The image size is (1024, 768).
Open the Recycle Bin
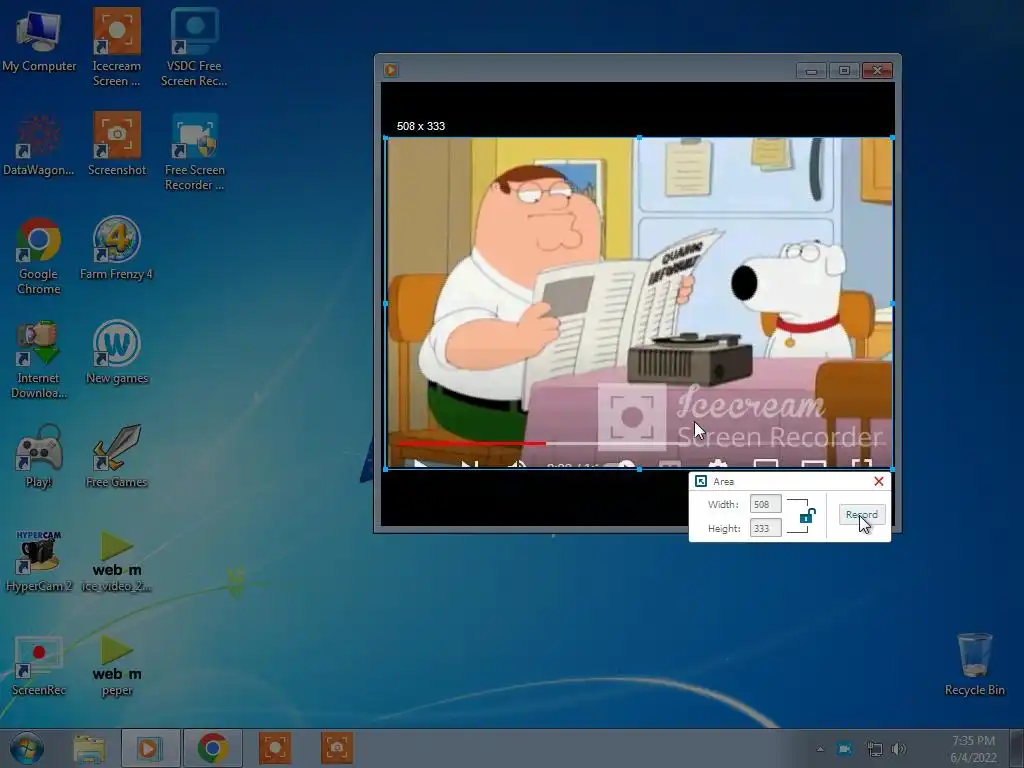pyautogui.click(x=974, y=664)
